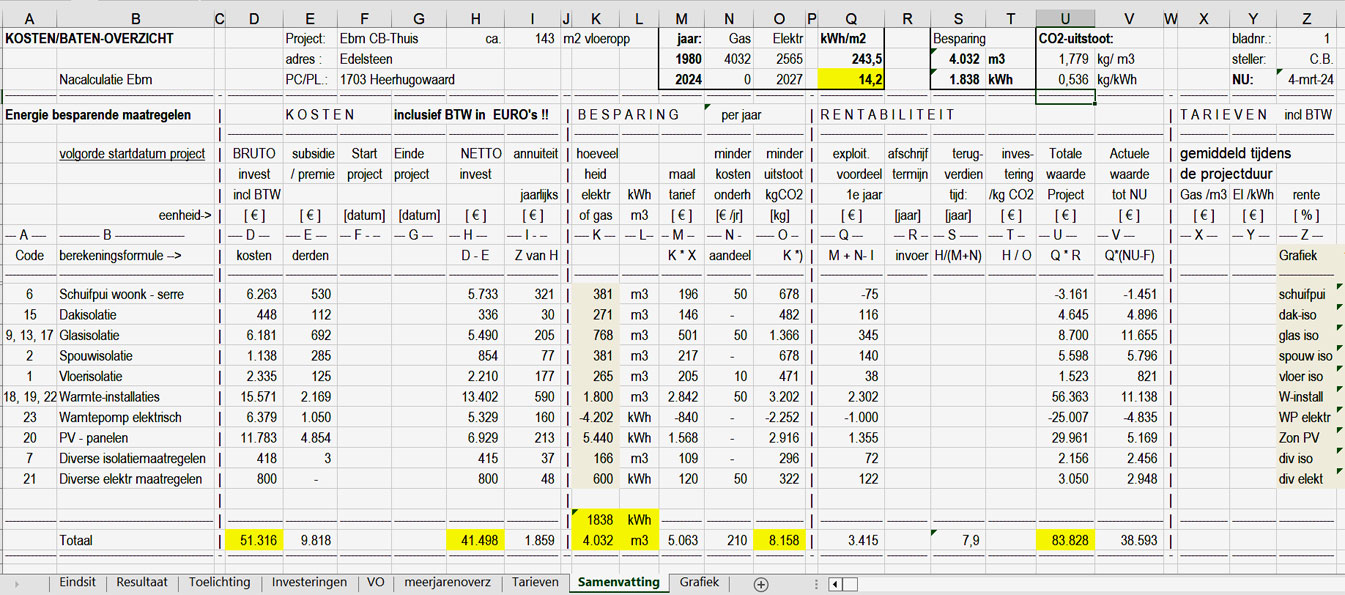Select the PV - panelen row label
This screenshot has height=595, width=1345.
point(93,438)
